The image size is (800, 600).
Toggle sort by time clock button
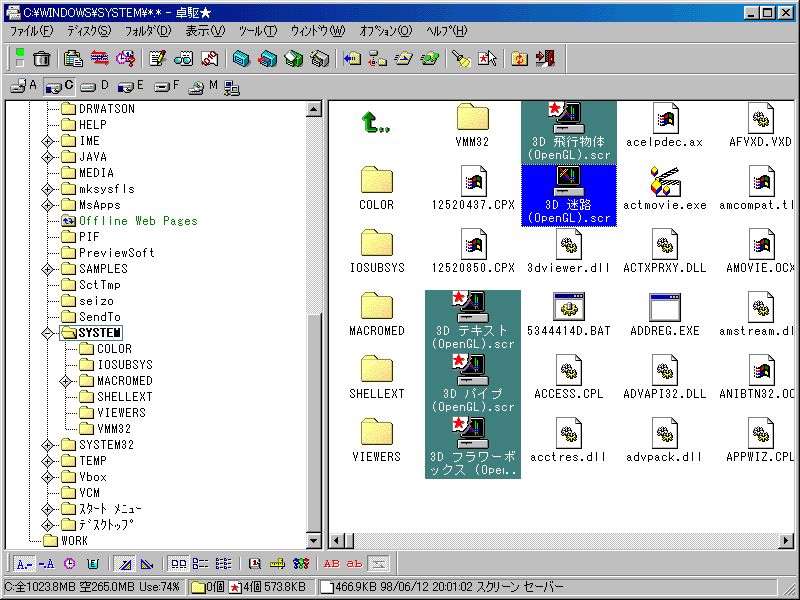[69, 563]
